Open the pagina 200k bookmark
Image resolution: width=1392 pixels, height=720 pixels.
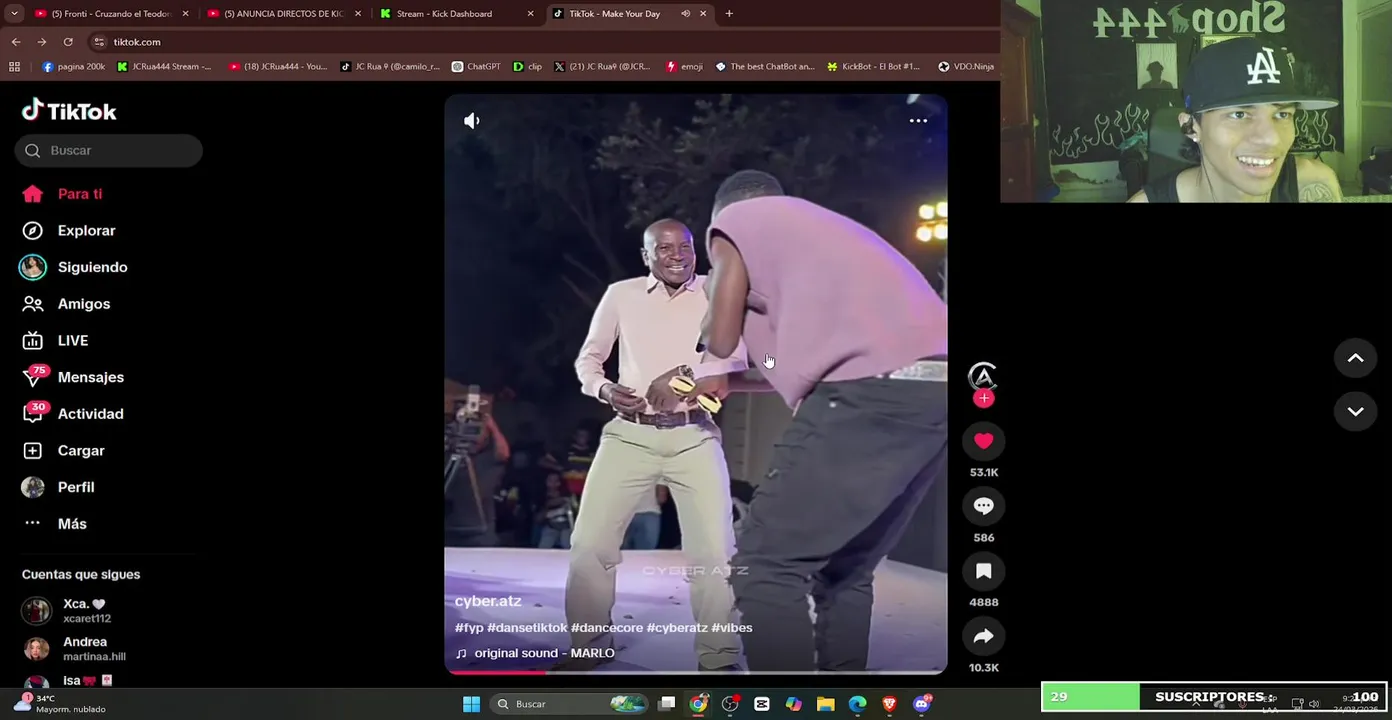pyautogui.click(x=73, y=67)
